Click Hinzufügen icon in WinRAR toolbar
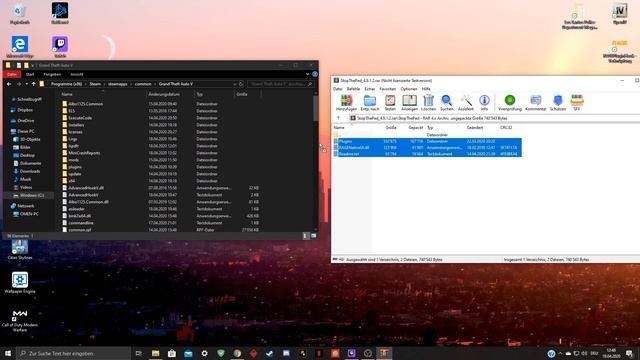The height and width of the screenshot is (360, 640). tap(346, 102)
